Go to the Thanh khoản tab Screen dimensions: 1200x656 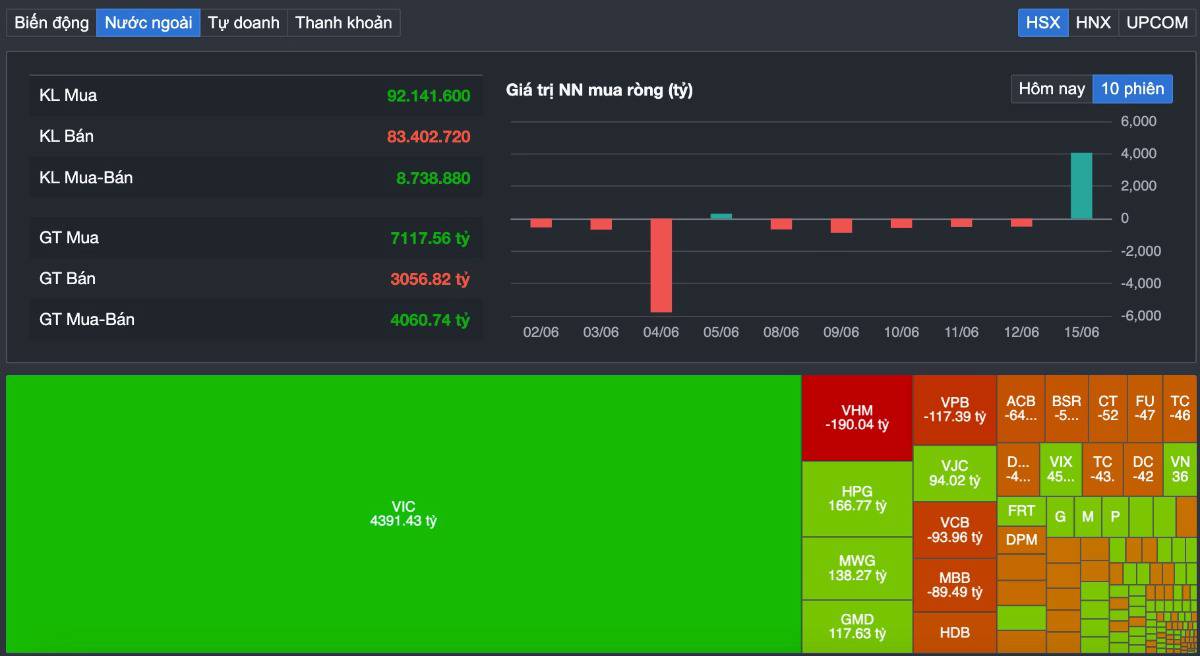pos(343,22)
